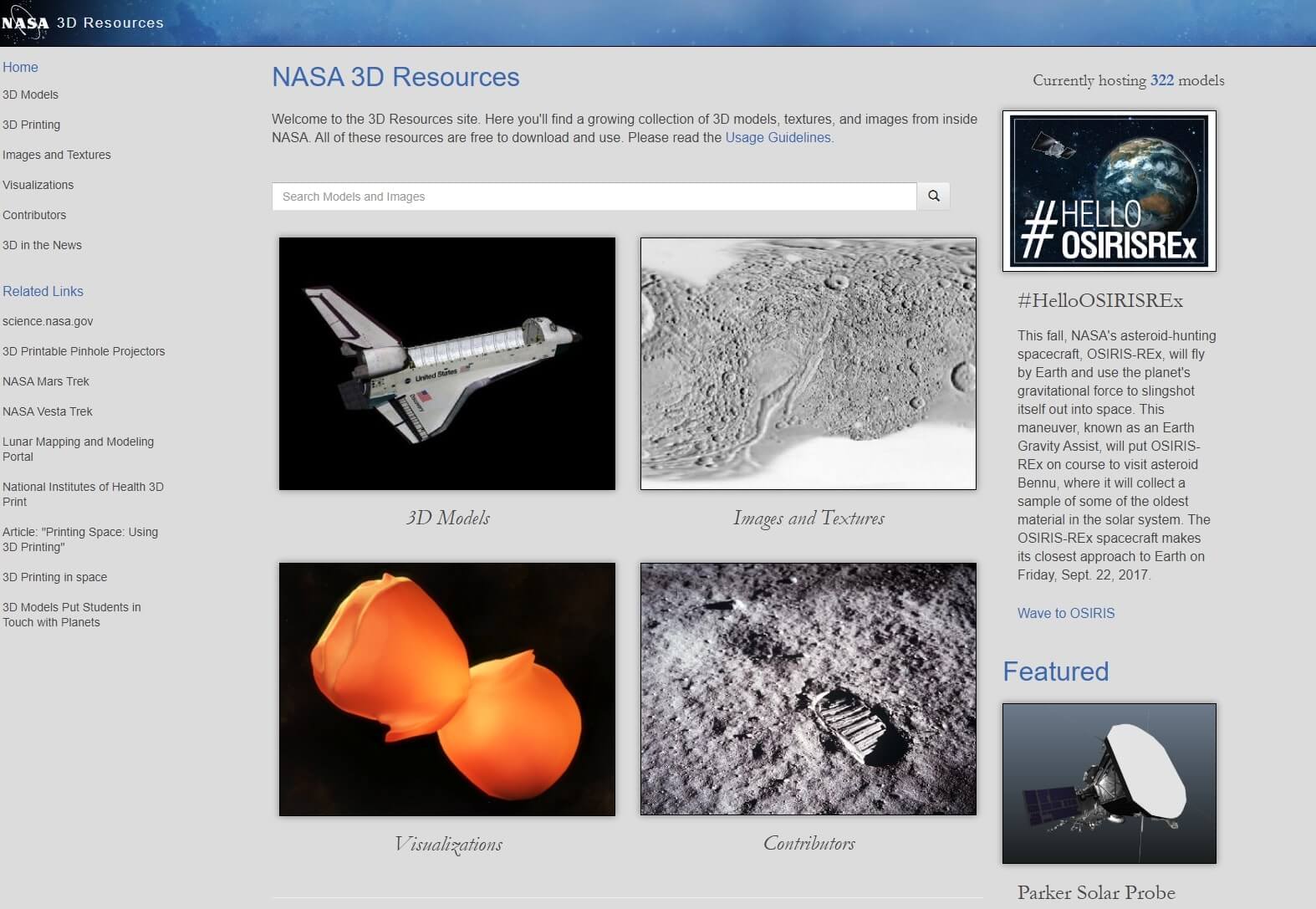Click the Featured heading

[x=1056, y=672]
